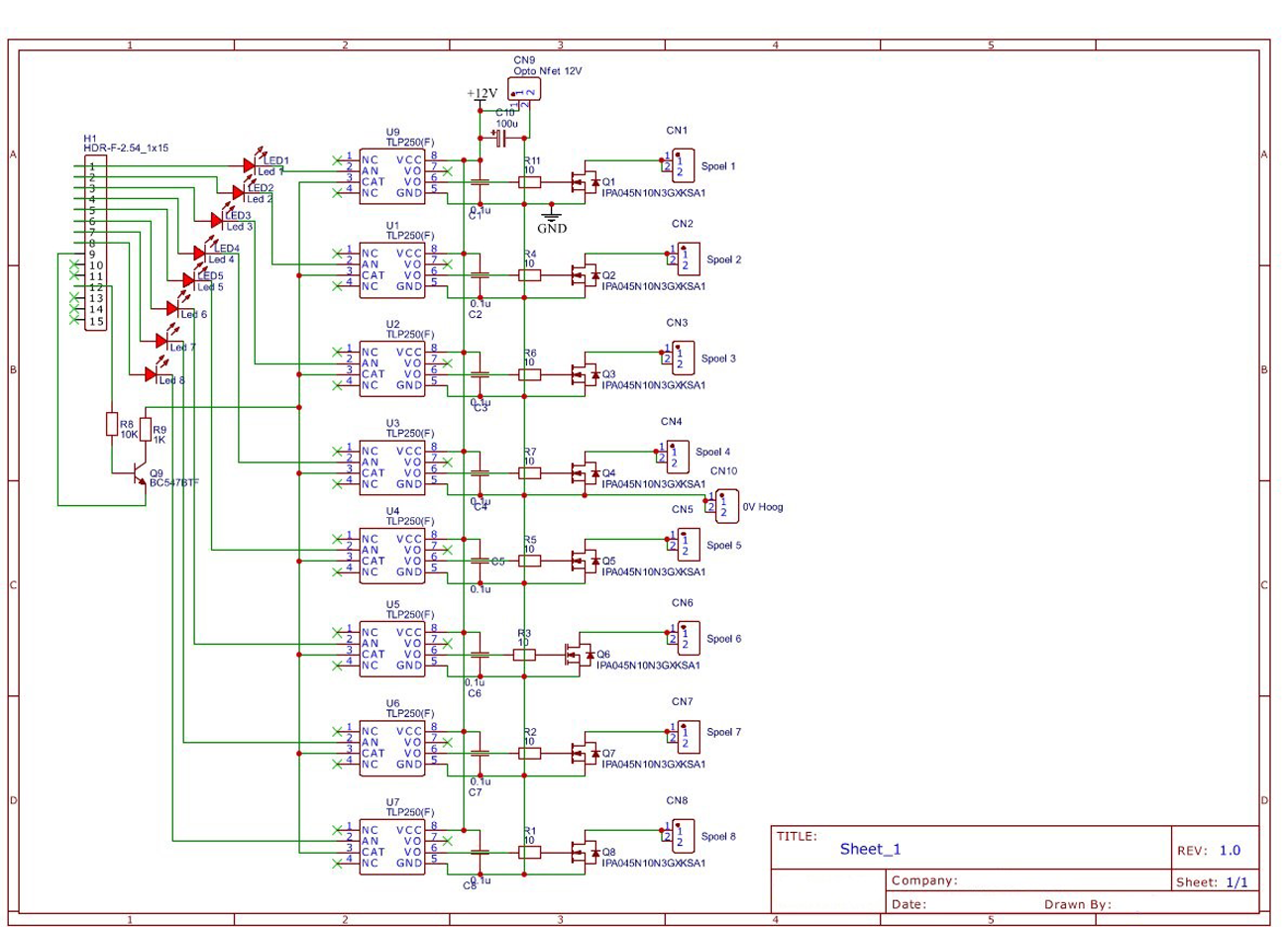Click the U6 optocoupler IC body

pyautogui.click(x=392, y=748)
